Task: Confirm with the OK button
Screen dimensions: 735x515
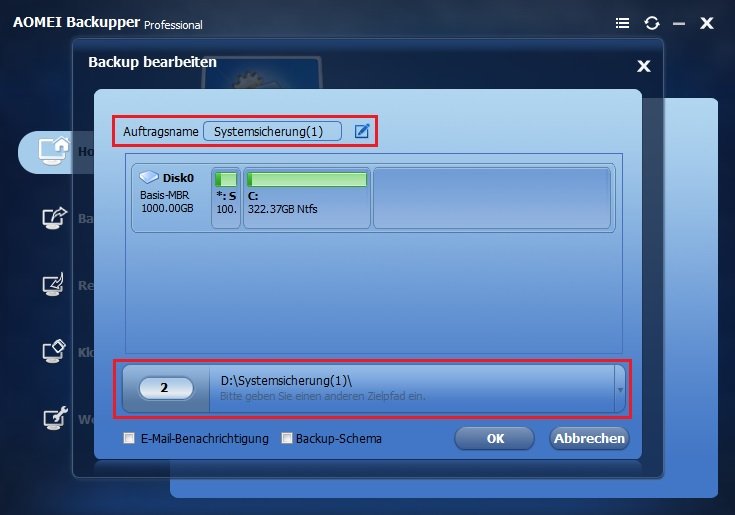Action: (495, 438)
